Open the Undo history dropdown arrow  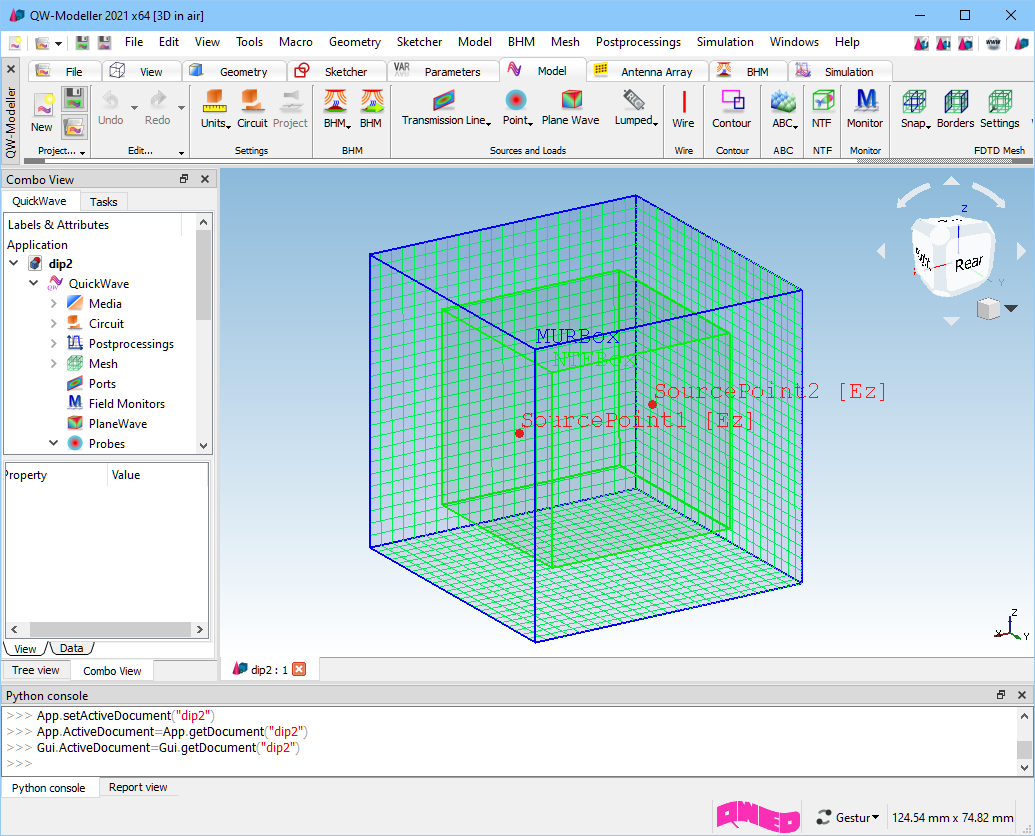point(134,108)
